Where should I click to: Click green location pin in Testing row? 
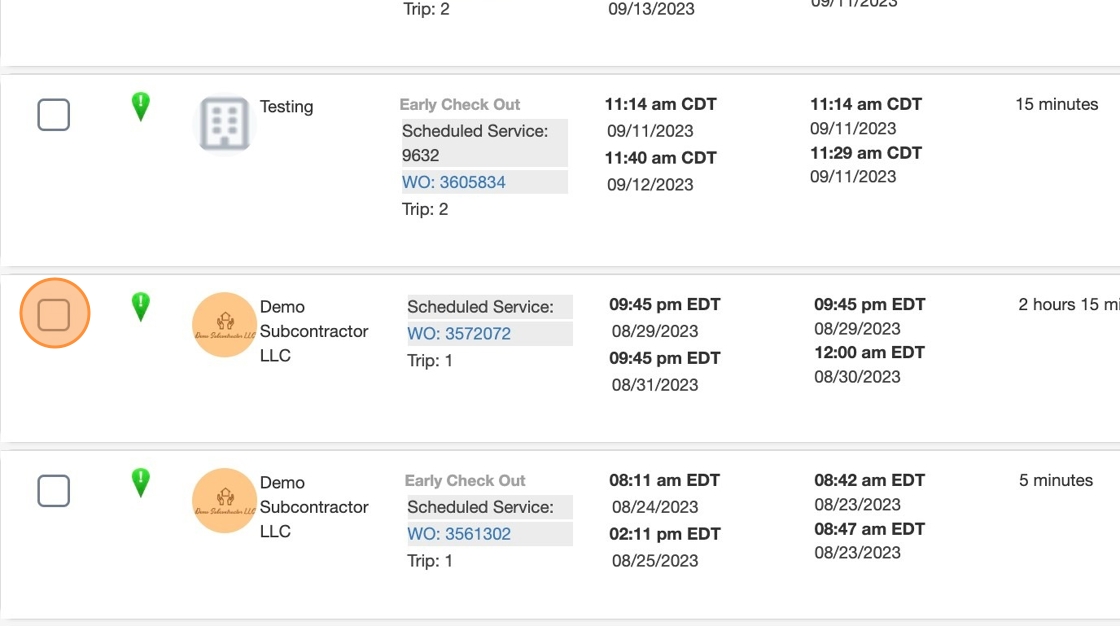pyautogui.click(x=141, y=106)
